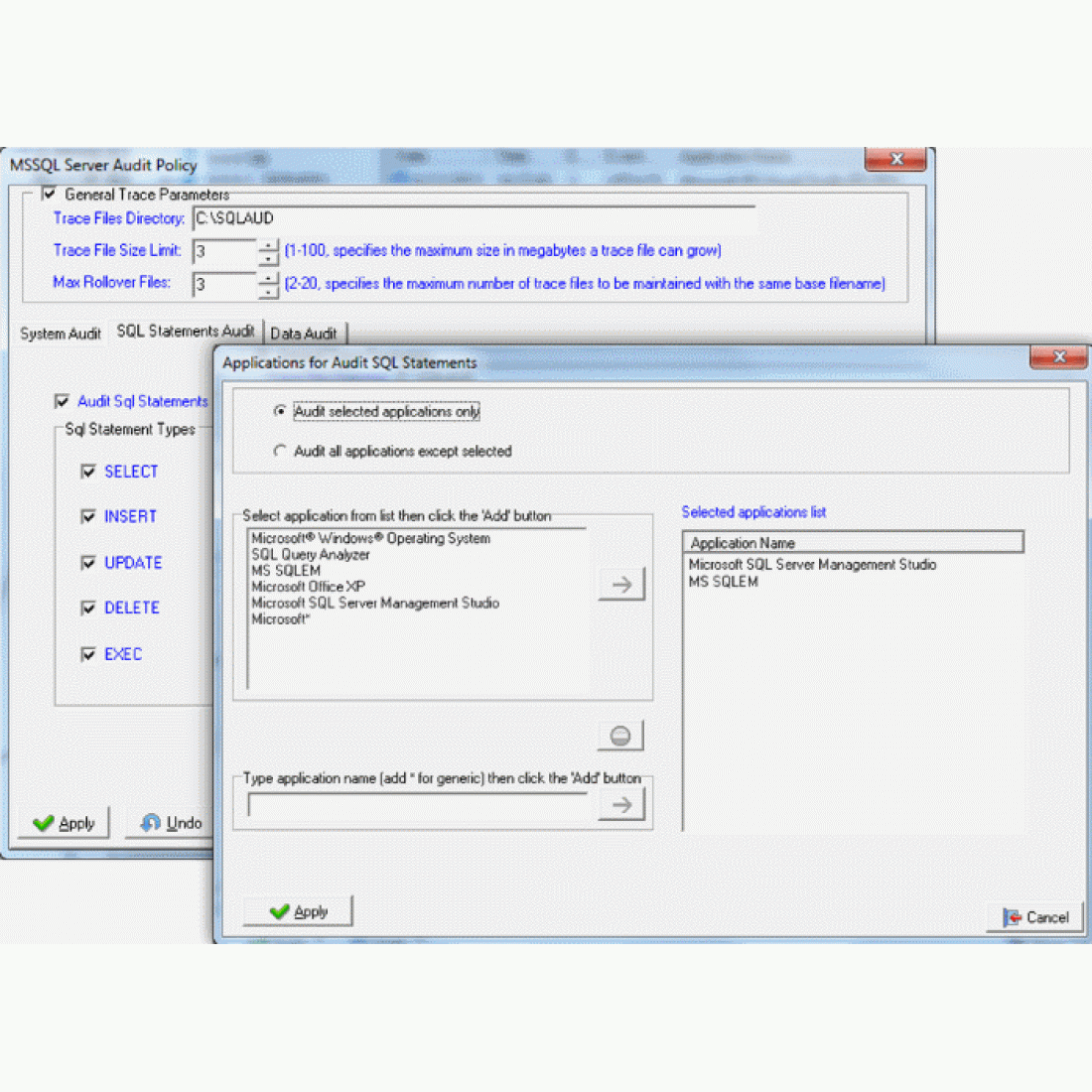Open the Data Audit tab
Screen dimensions: 1092x1092
(304, 334)
